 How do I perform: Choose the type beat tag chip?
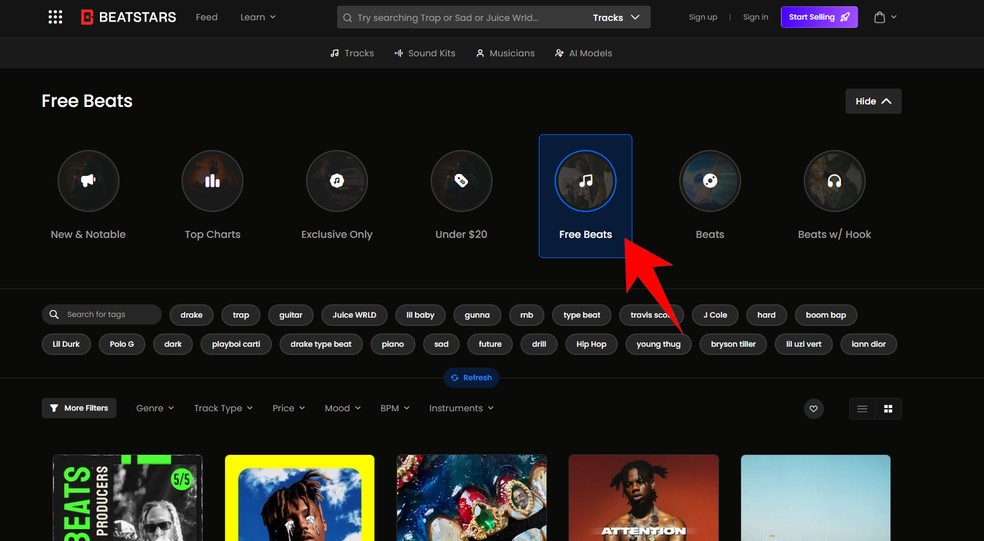[x=582, y=315]
